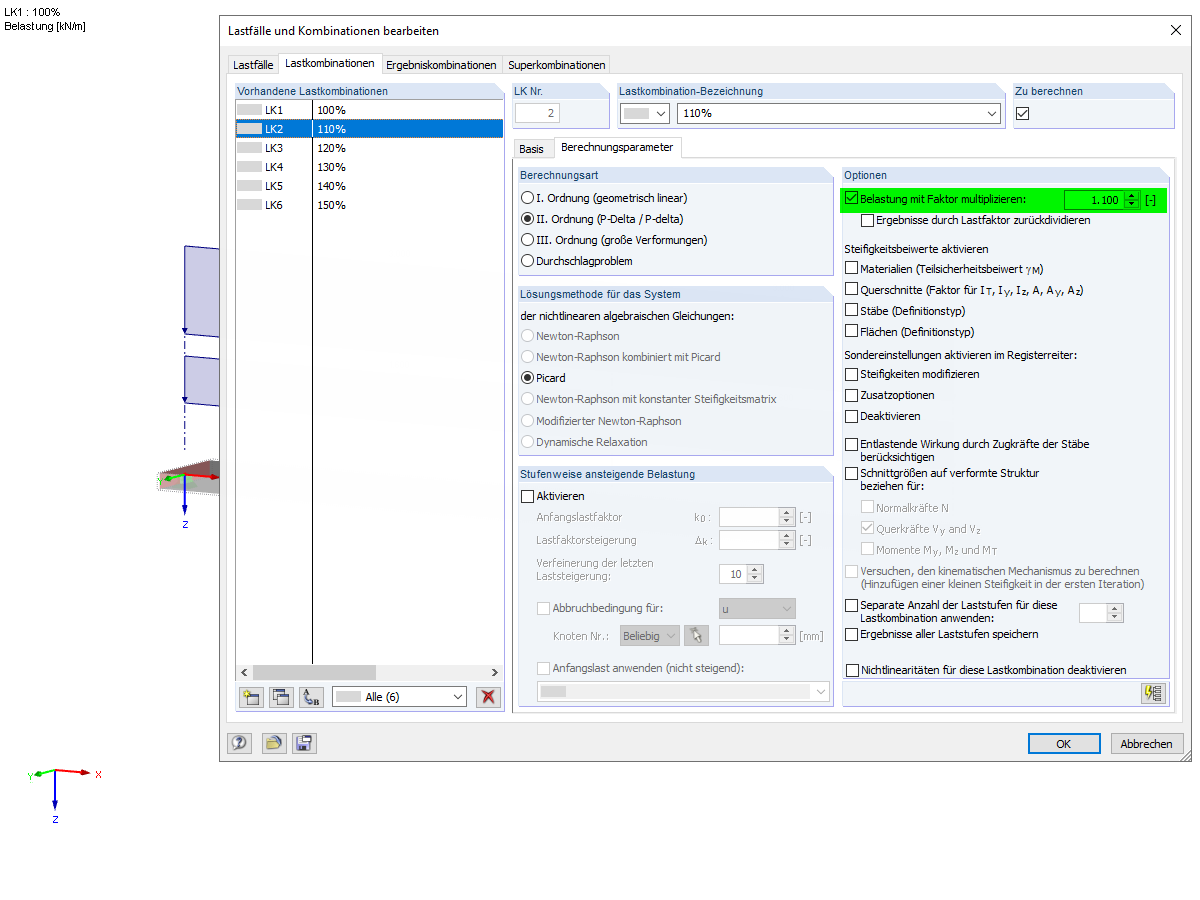
Task: Enable Entlastende Wirkung durch Zugkräfte
Action: pyautogui.click(x=852, y=444)
